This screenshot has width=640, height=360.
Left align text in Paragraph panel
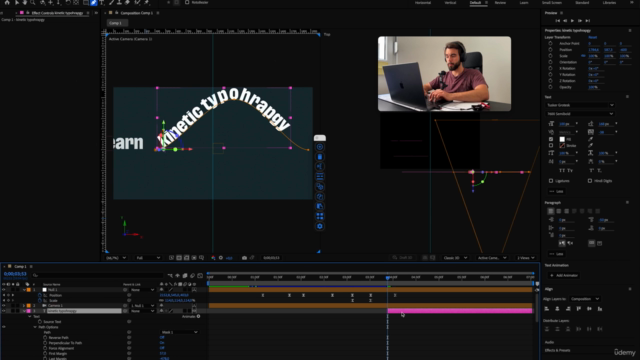[551, 211]
